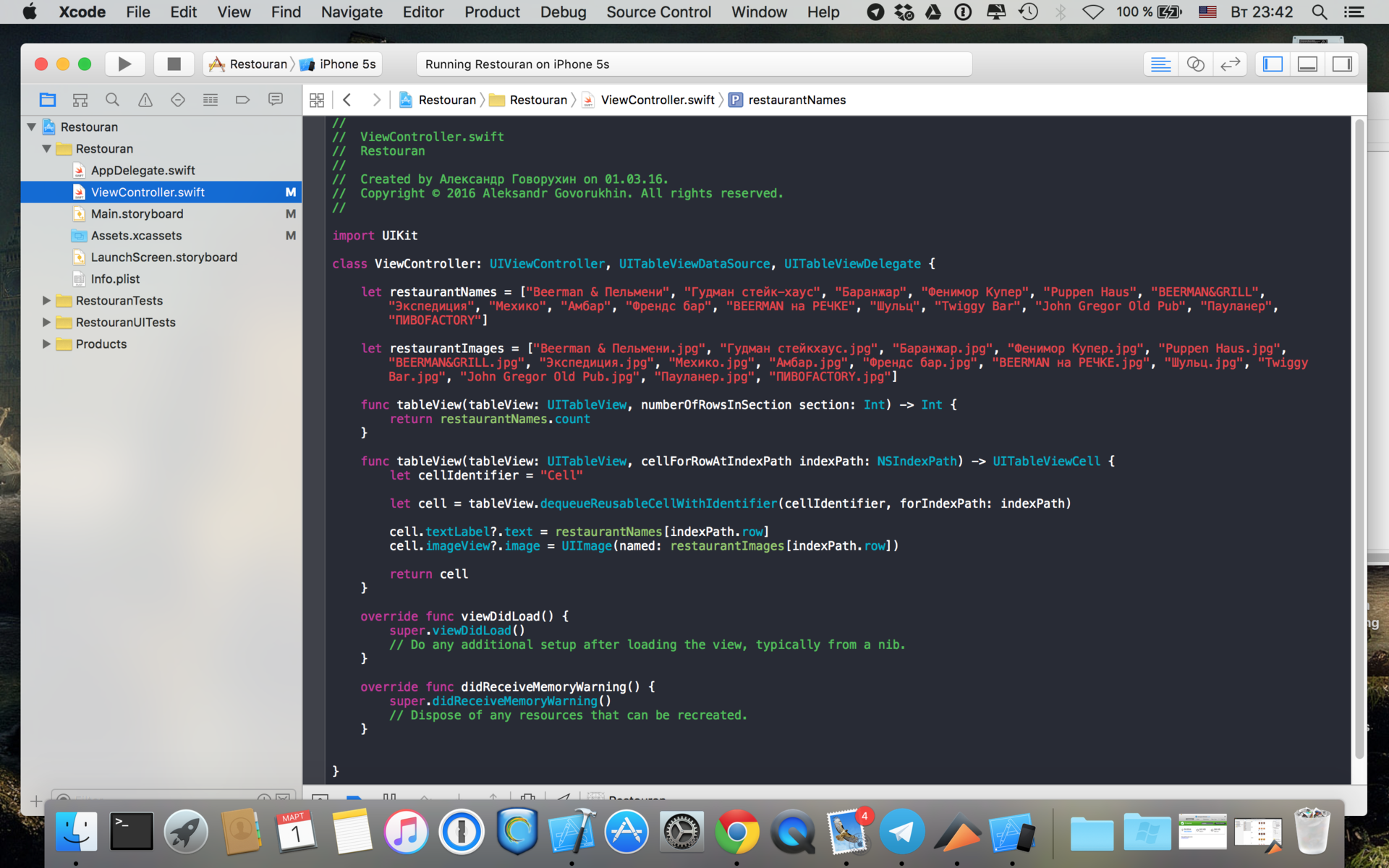Go back in editor history
1389x868 pixels.
347,100
